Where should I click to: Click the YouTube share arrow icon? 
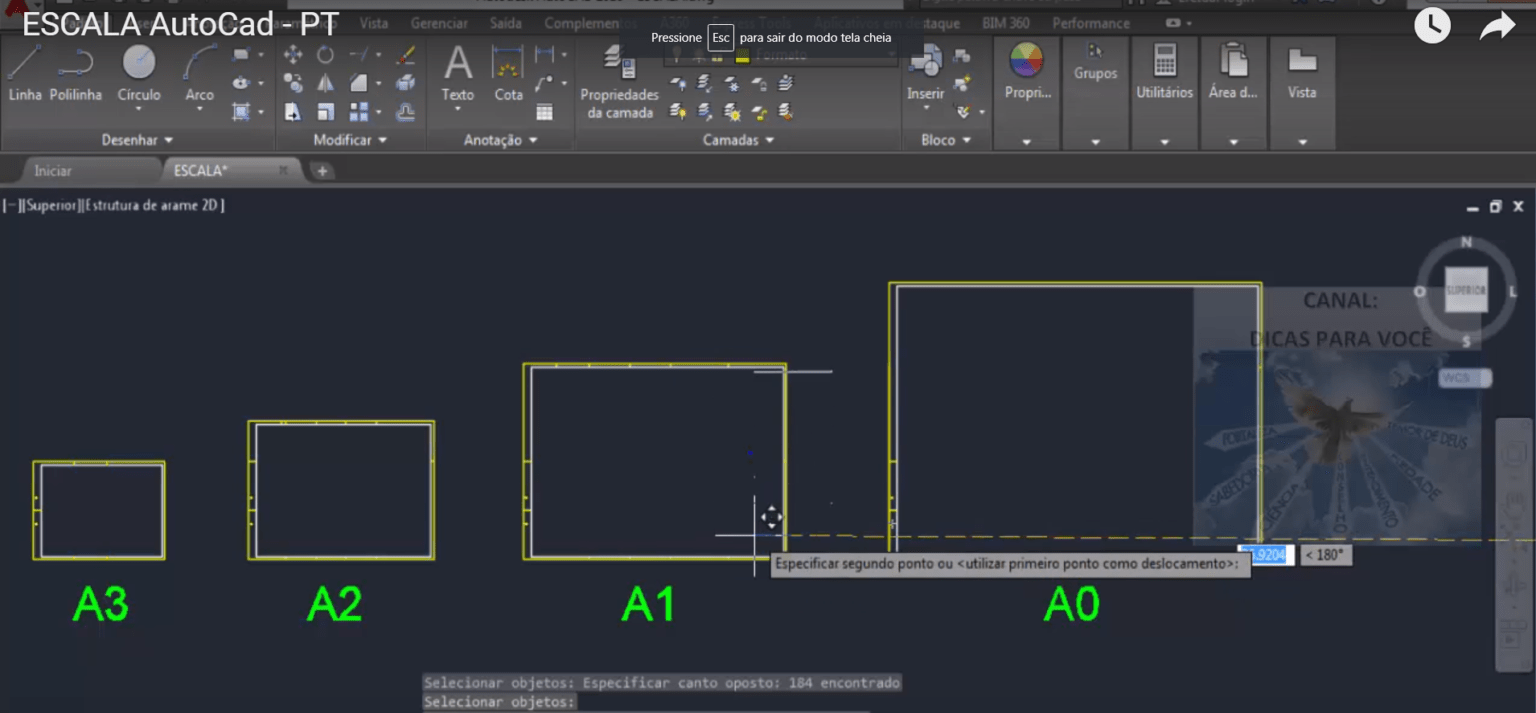[1497, 25]
